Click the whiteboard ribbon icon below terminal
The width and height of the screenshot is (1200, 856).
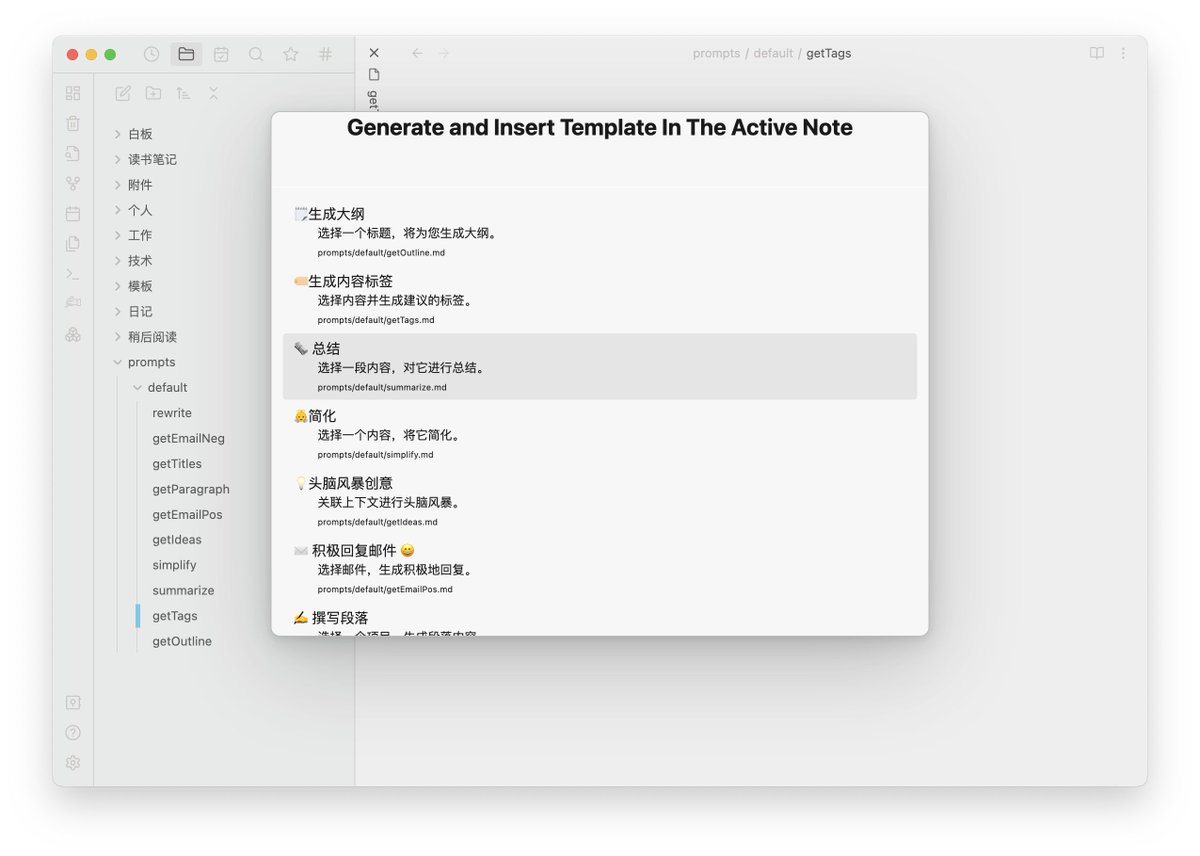[73, 302]
